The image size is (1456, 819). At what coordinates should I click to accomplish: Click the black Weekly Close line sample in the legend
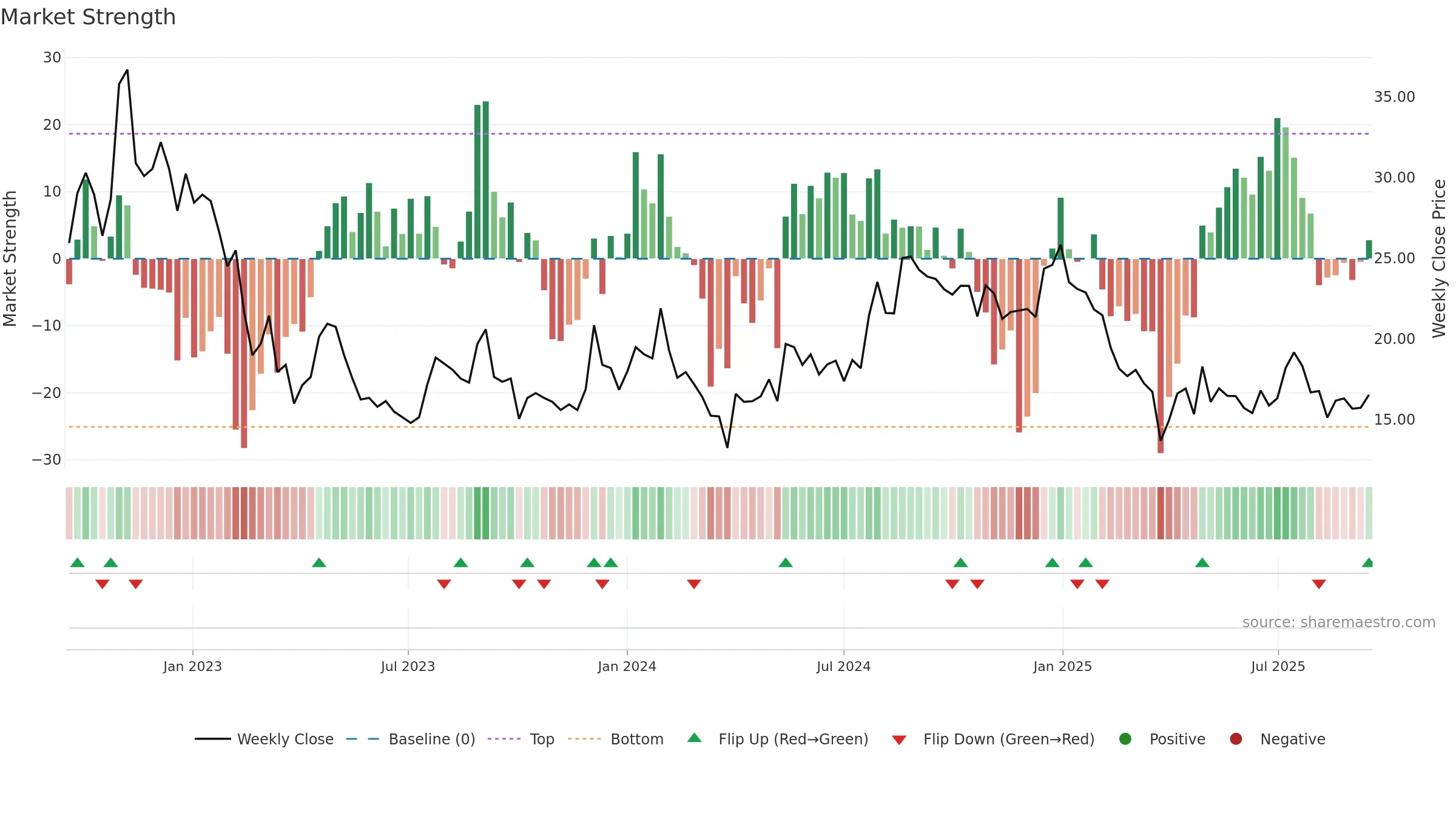pos(213,739)
